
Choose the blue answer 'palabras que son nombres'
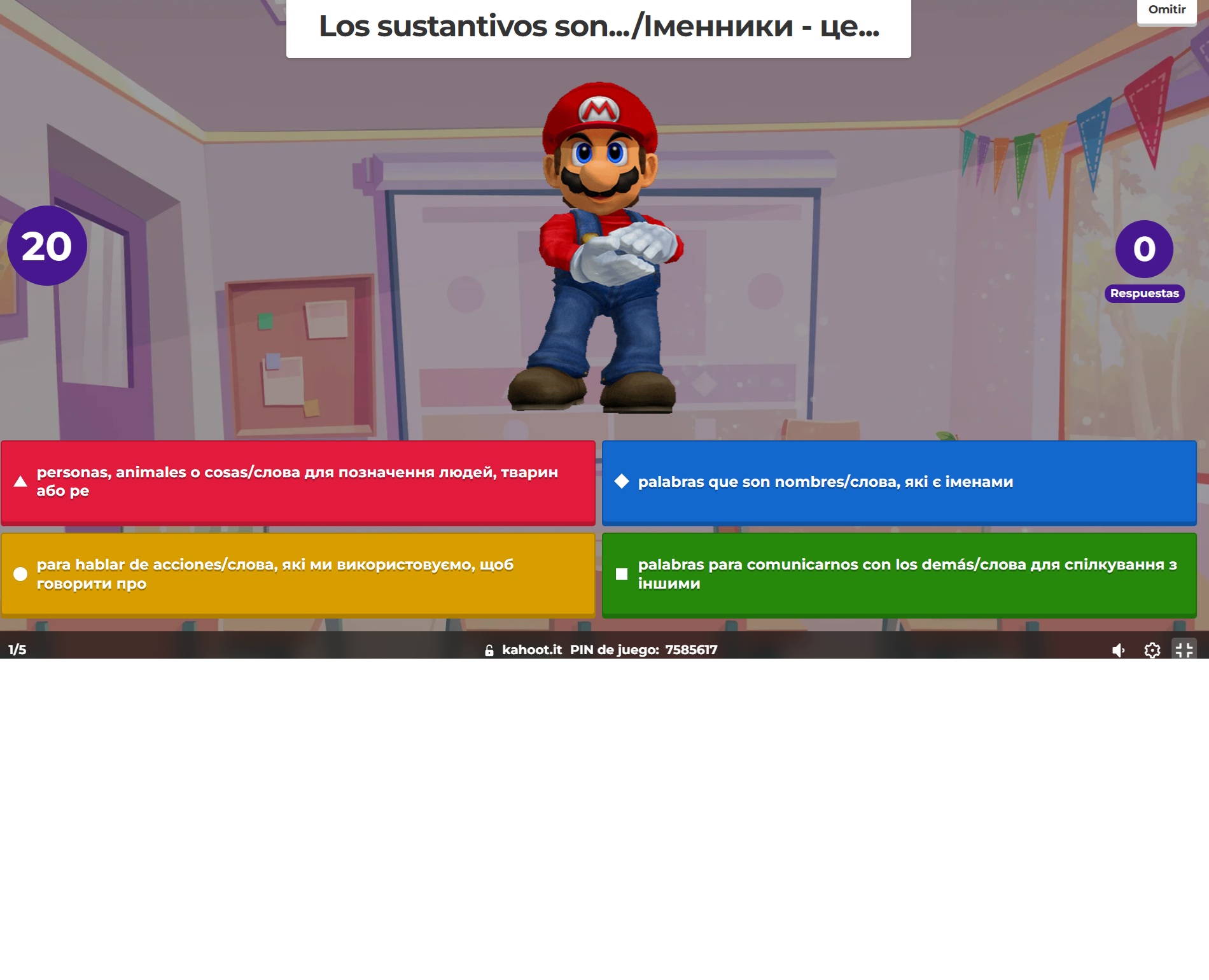click(898, 482)
